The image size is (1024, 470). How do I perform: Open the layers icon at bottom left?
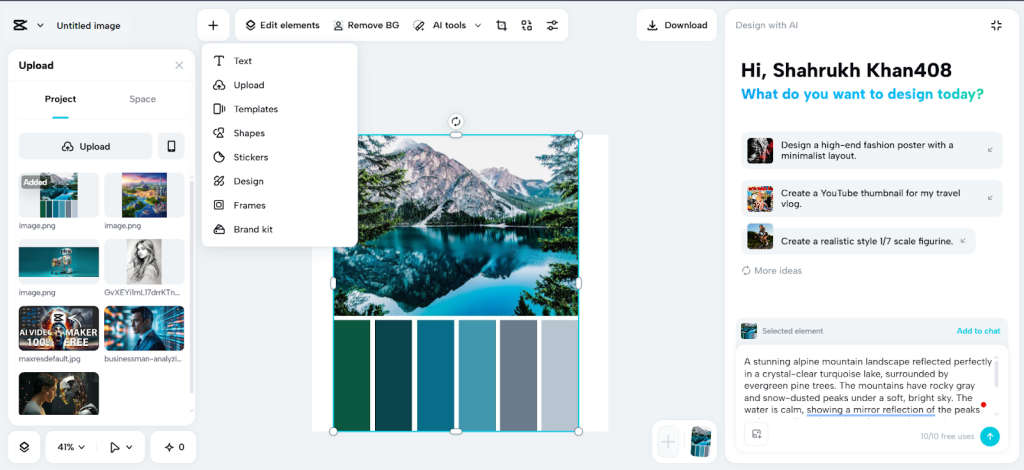tap(24, 447)
